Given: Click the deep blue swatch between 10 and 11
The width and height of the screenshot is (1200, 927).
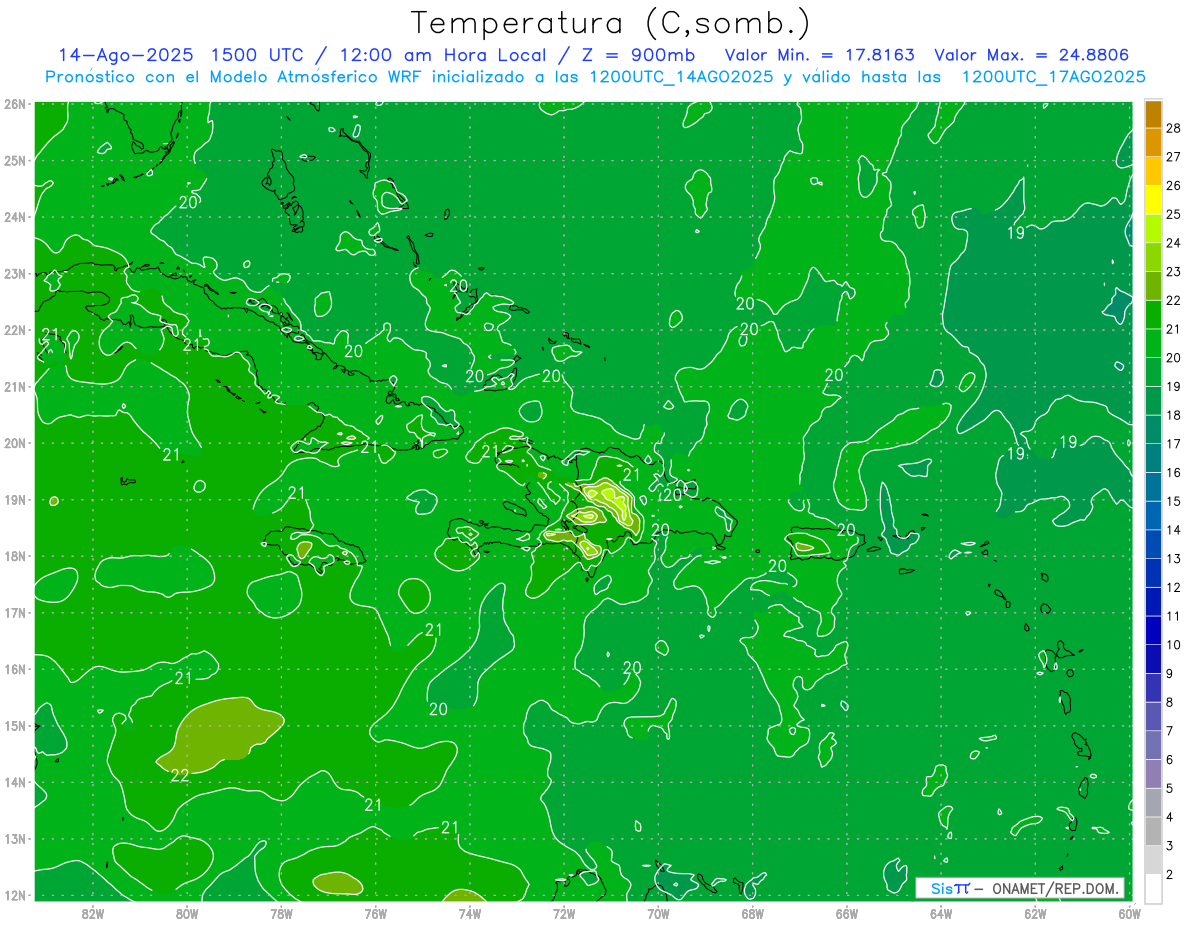Looking at the screenshot, I should 1153,630.
